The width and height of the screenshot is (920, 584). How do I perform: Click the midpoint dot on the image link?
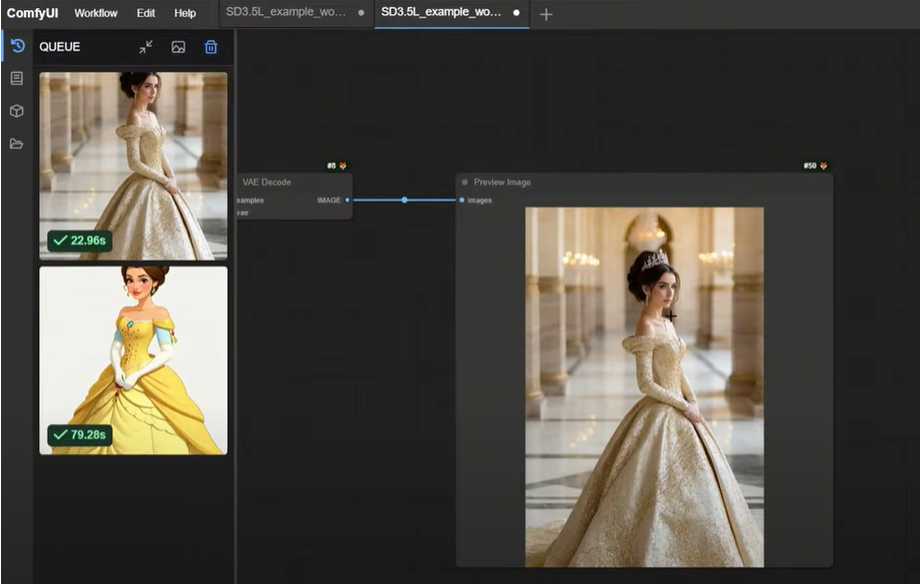[x=404, y=200]
